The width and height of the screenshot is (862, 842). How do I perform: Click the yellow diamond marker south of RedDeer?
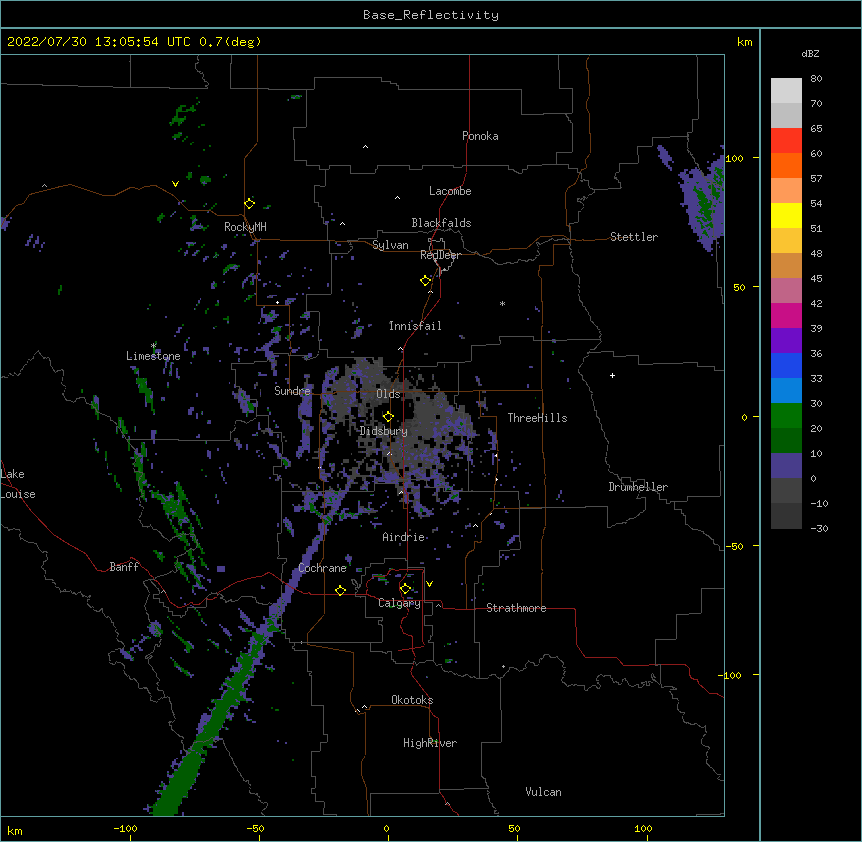(x=425, y=281)
